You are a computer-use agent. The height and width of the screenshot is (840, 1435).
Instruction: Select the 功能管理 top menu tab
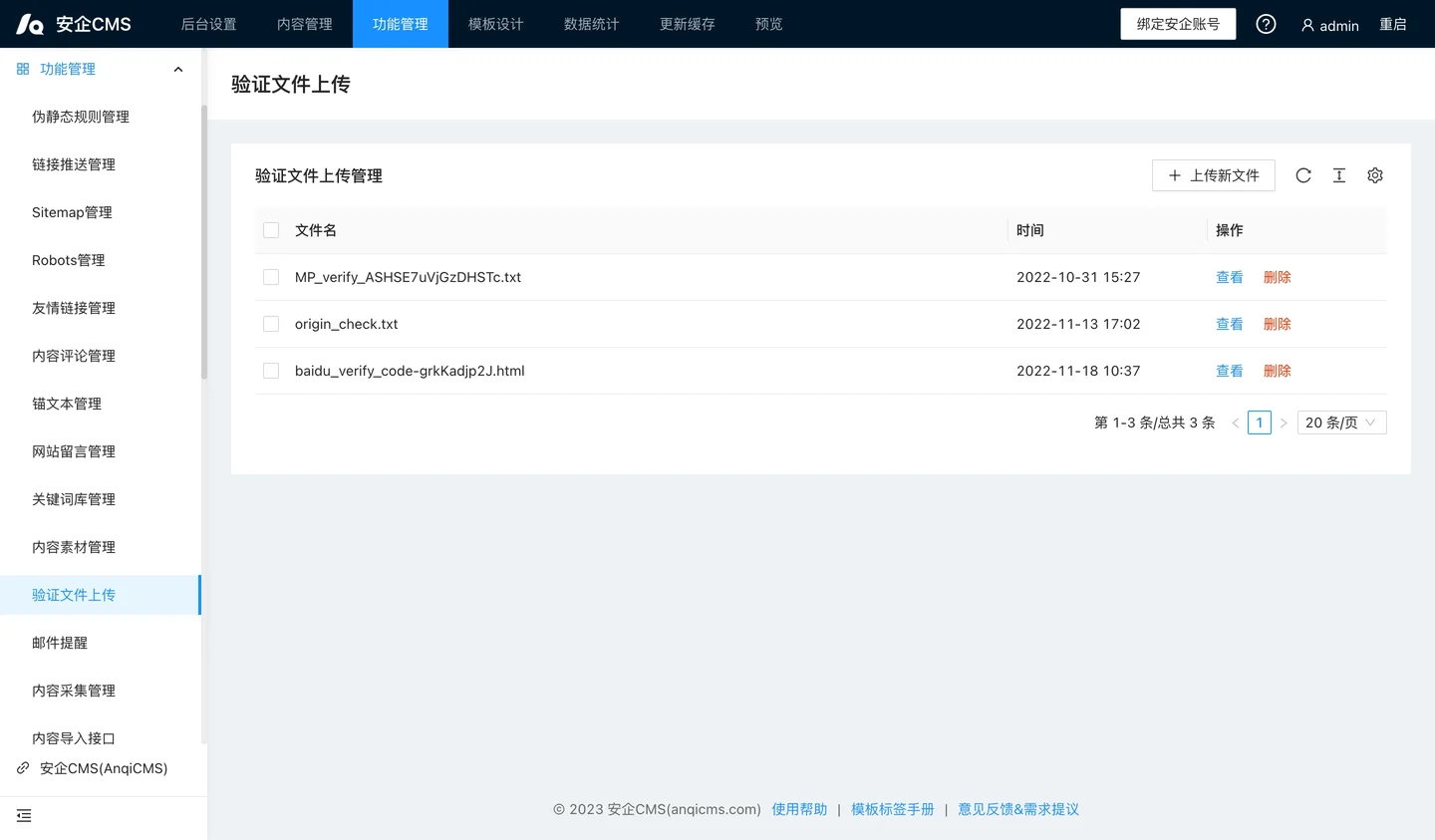401,24
